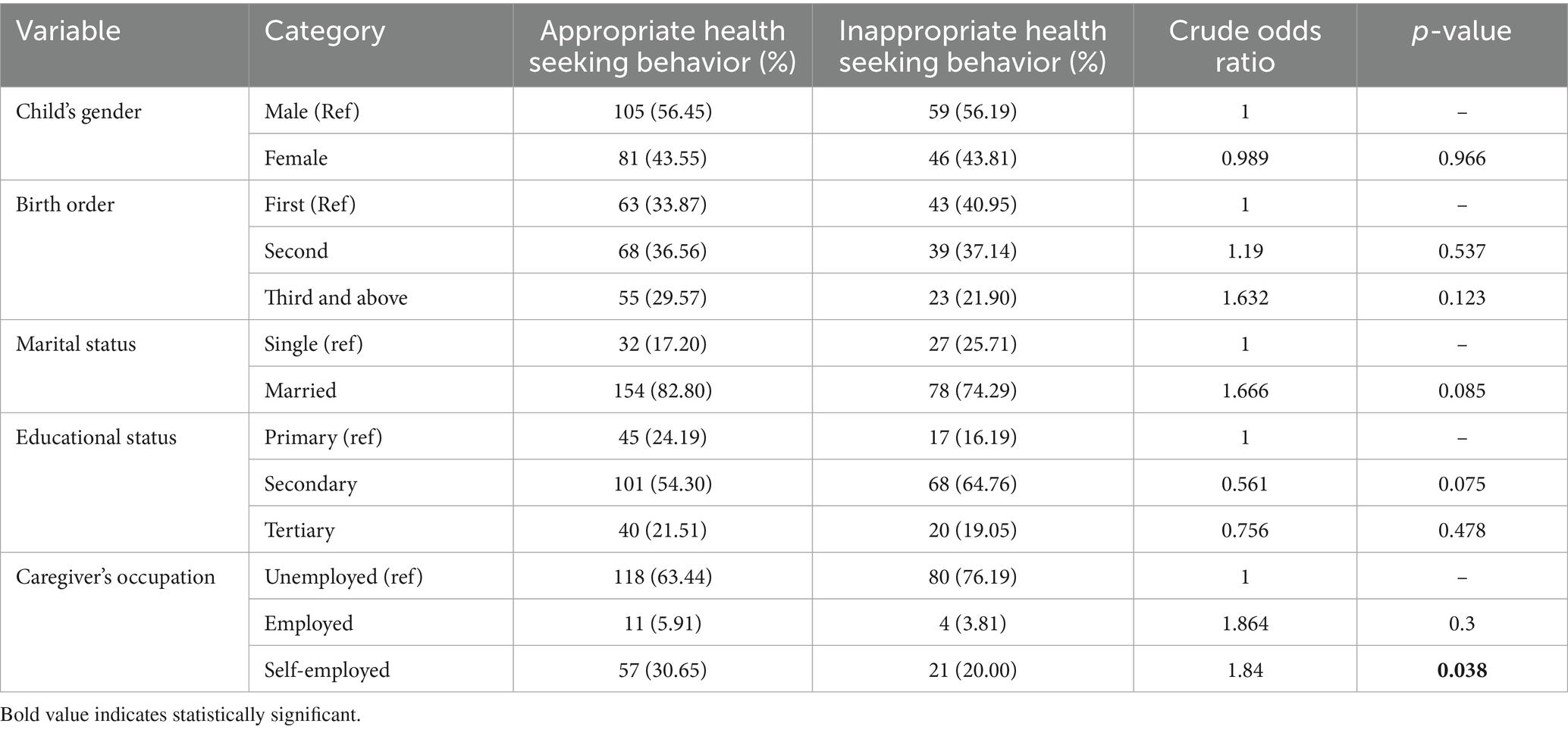Click the bold value footnote text
The width and height of the screenshot is (1568, 733).
click(181, 715)
